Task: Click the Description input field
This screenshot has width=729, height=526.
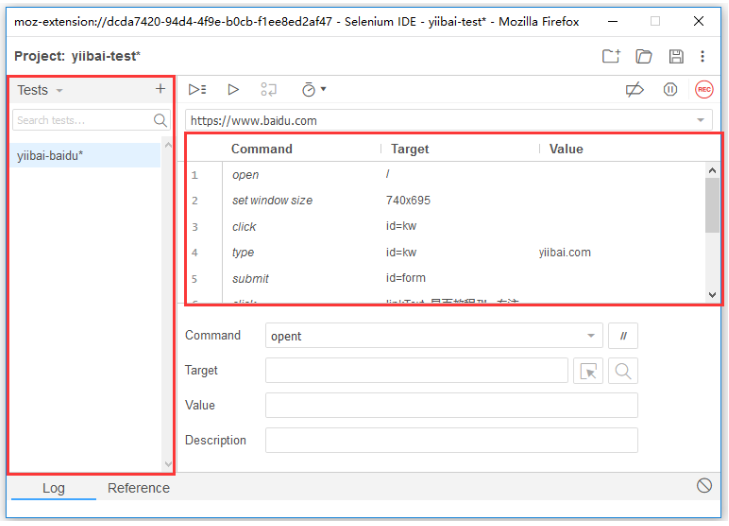Action: [x=451, y=440]
